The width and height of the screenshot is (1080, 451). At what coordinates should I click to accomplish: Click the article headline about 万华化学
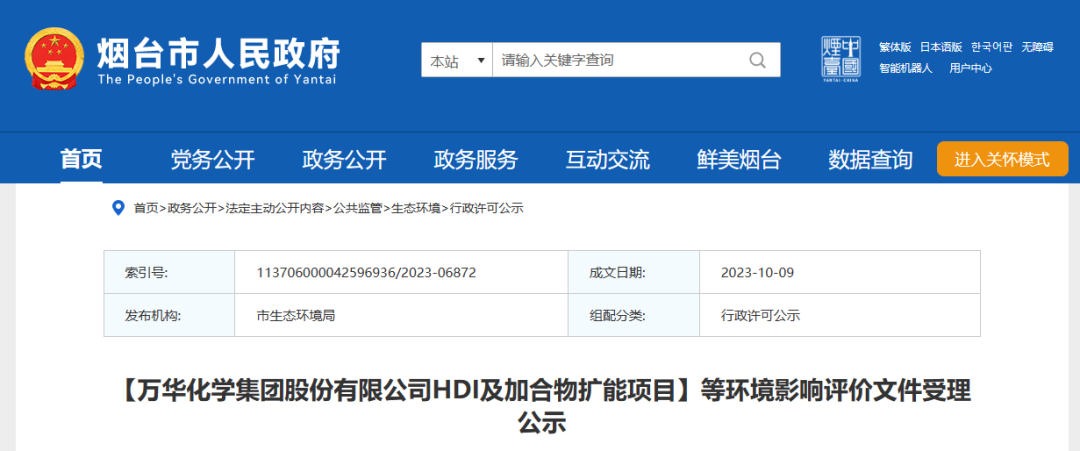pyautogui.click(x=541, y=406)
